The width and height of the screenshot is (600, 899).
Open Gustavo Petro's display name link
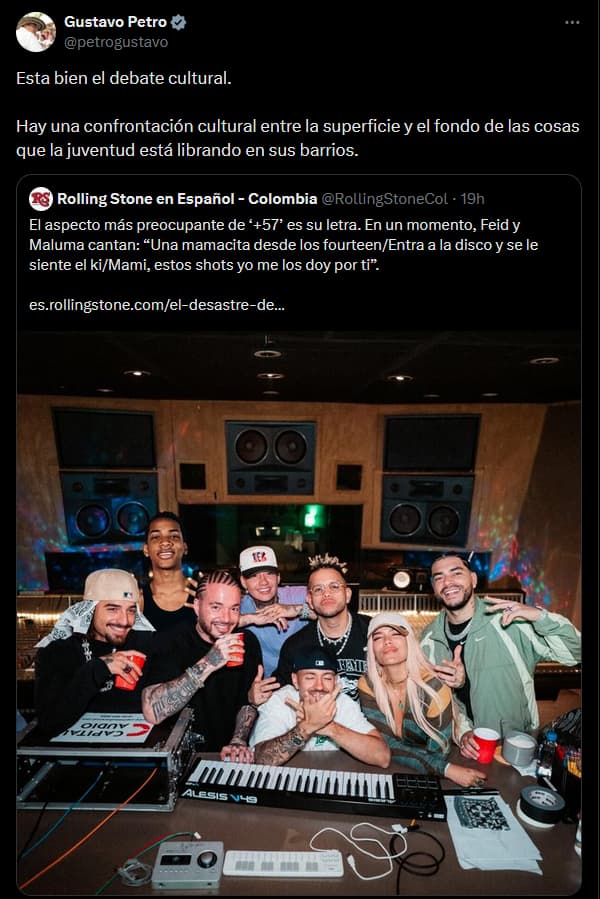[115, 22]
